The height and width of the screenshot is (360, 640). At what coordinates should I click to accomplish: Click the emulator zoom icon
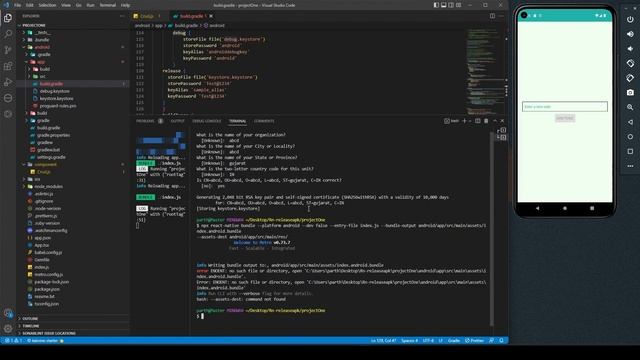pyautogui.click(x=630, y=107)
